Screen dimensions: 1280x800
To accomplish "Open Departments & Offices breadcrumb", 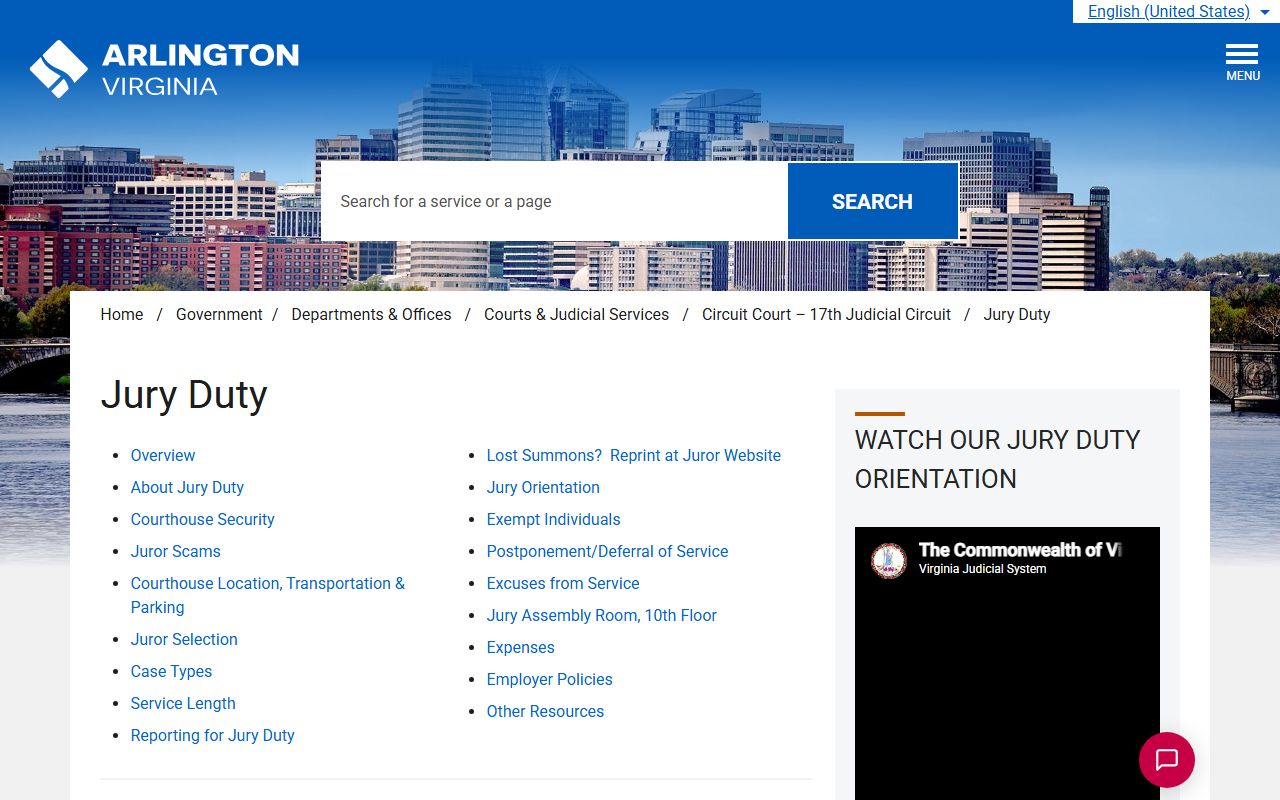I will [x=371, y=314].
